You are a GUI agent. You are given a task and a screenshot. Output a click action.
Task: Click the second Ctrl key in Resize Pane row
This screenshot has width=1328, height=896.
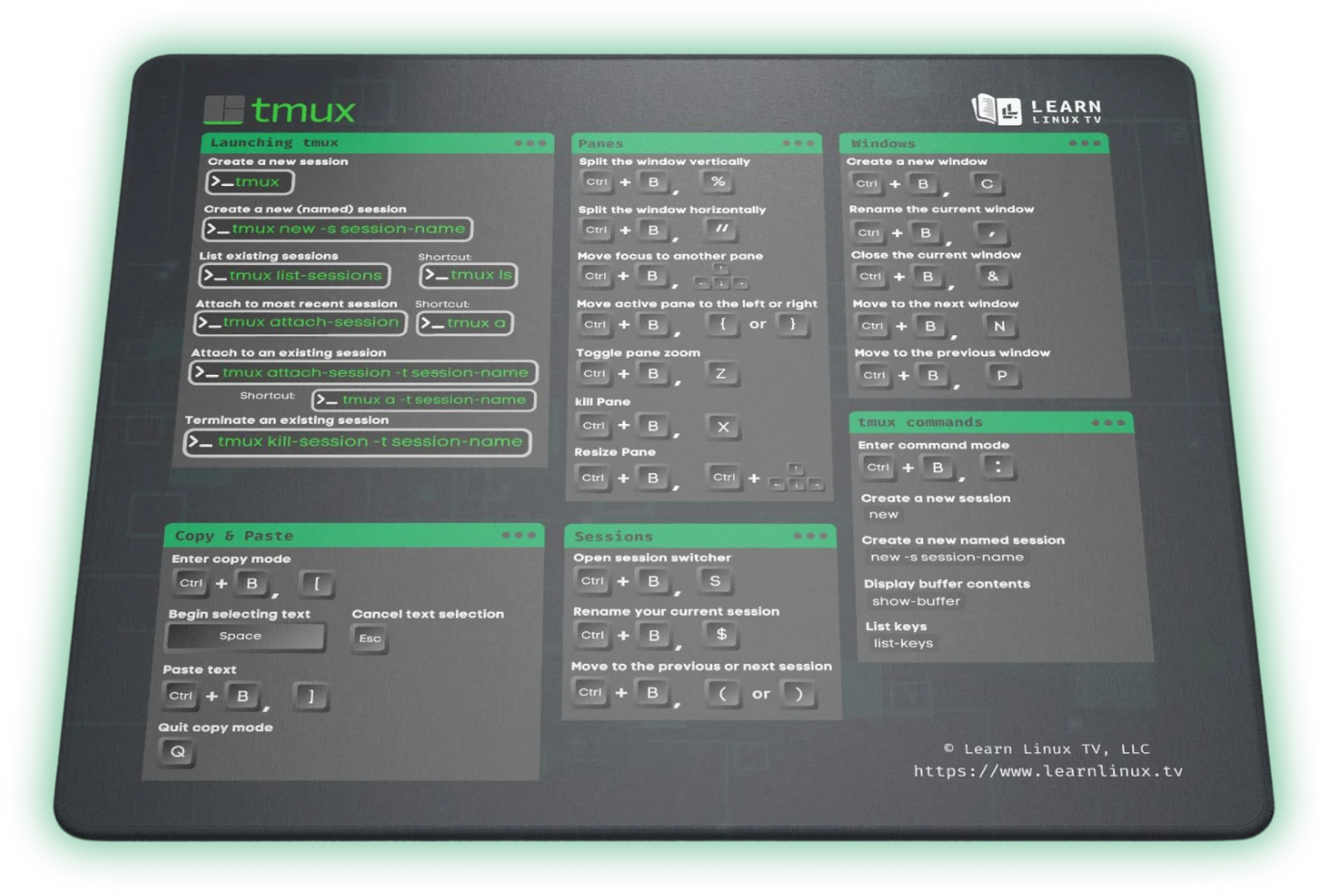(723, 477)
